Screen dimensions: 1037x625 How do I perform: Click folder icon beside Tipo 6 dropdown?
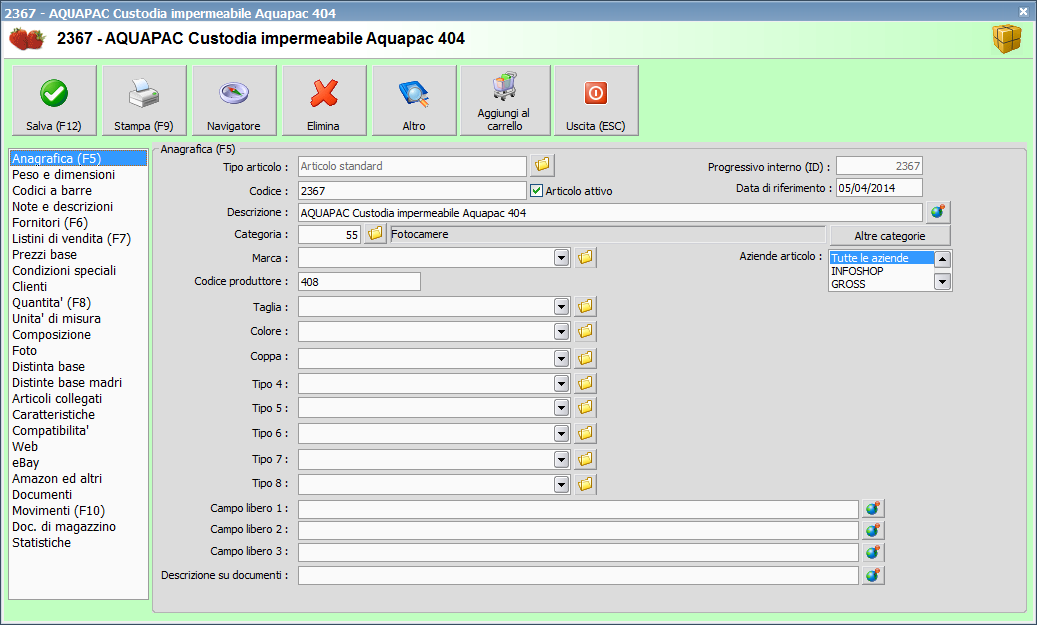(x=585, y=433)
